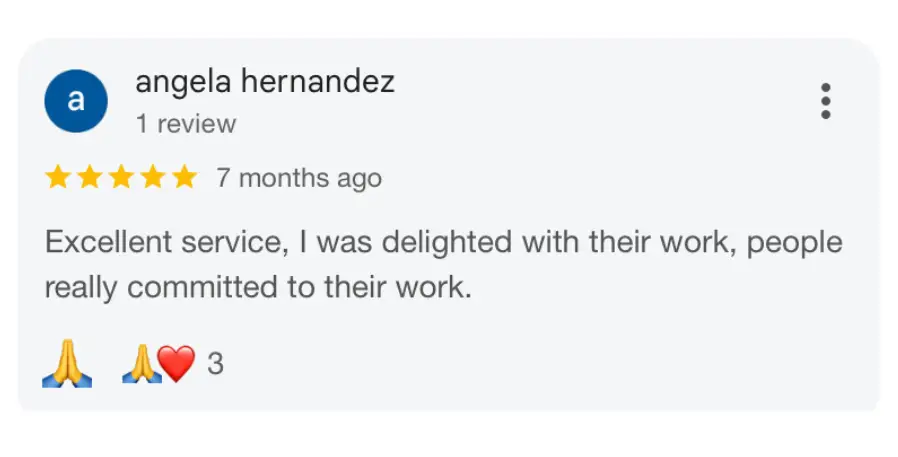The image size is (898, 457).
Task: Click the first yellow rating star
Action: pyautogui.click(x=58, y=177)
